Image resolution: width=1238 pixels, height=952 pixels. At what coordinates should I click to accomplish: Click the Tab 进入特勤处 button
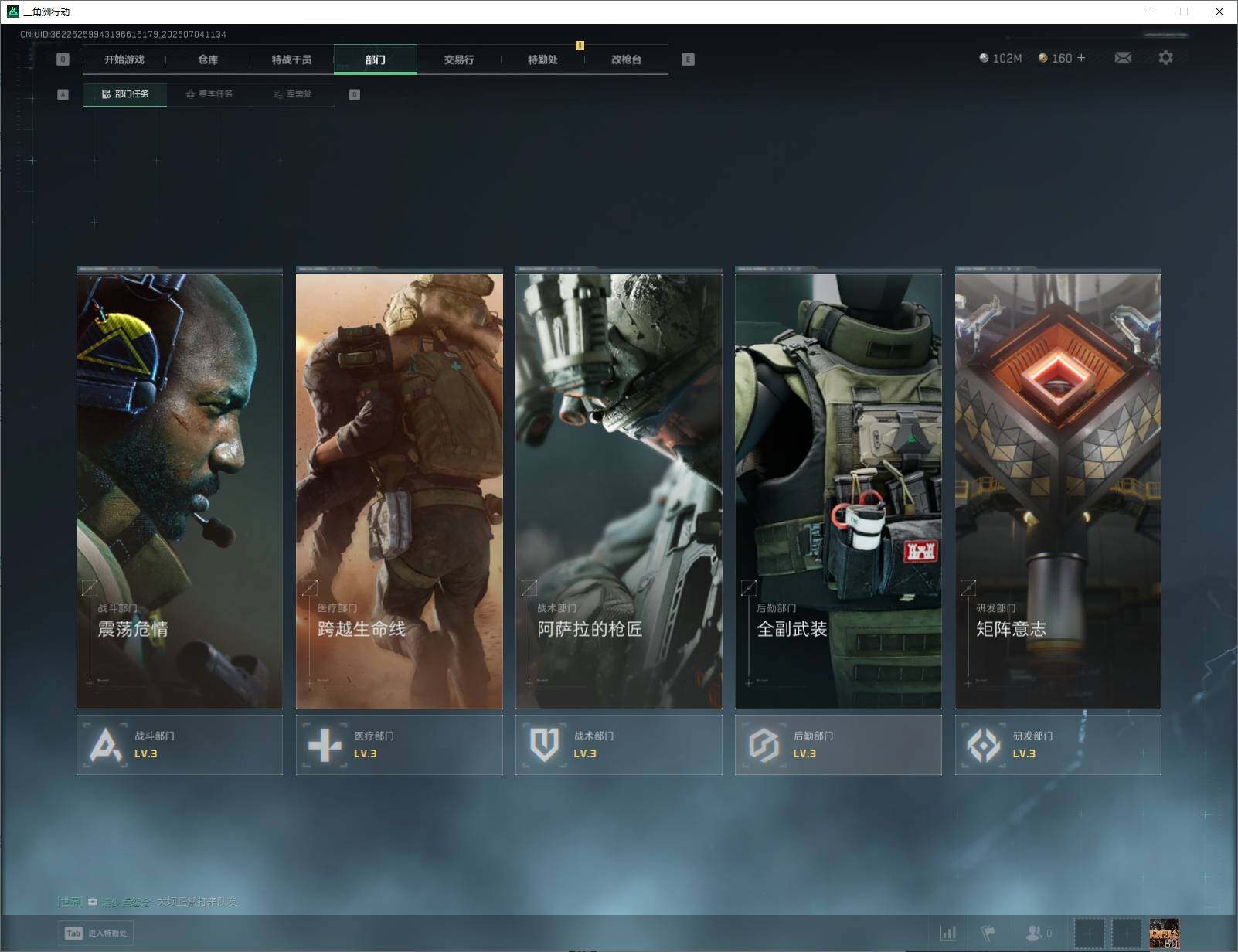[96, 933]
